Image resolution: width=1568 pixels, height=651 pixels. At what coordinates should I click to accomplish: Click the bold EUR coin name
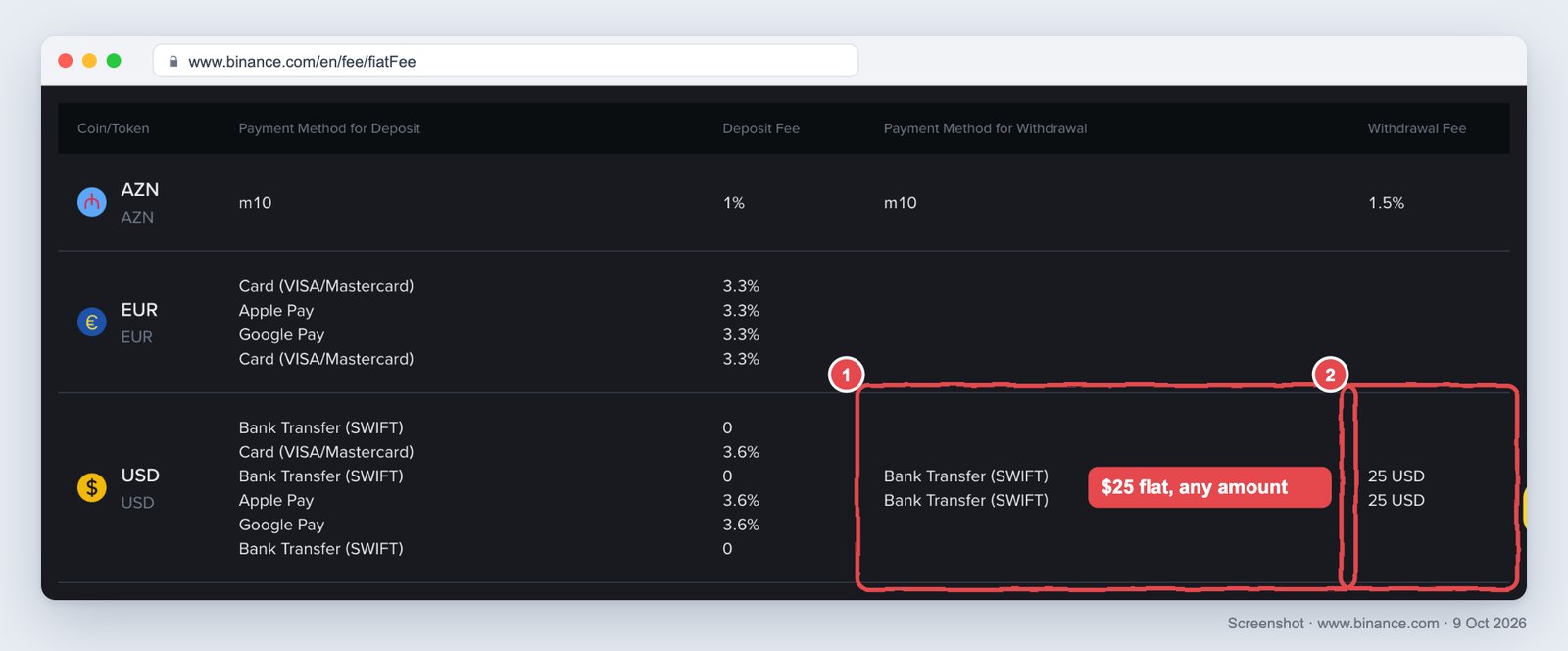point(139,310)
